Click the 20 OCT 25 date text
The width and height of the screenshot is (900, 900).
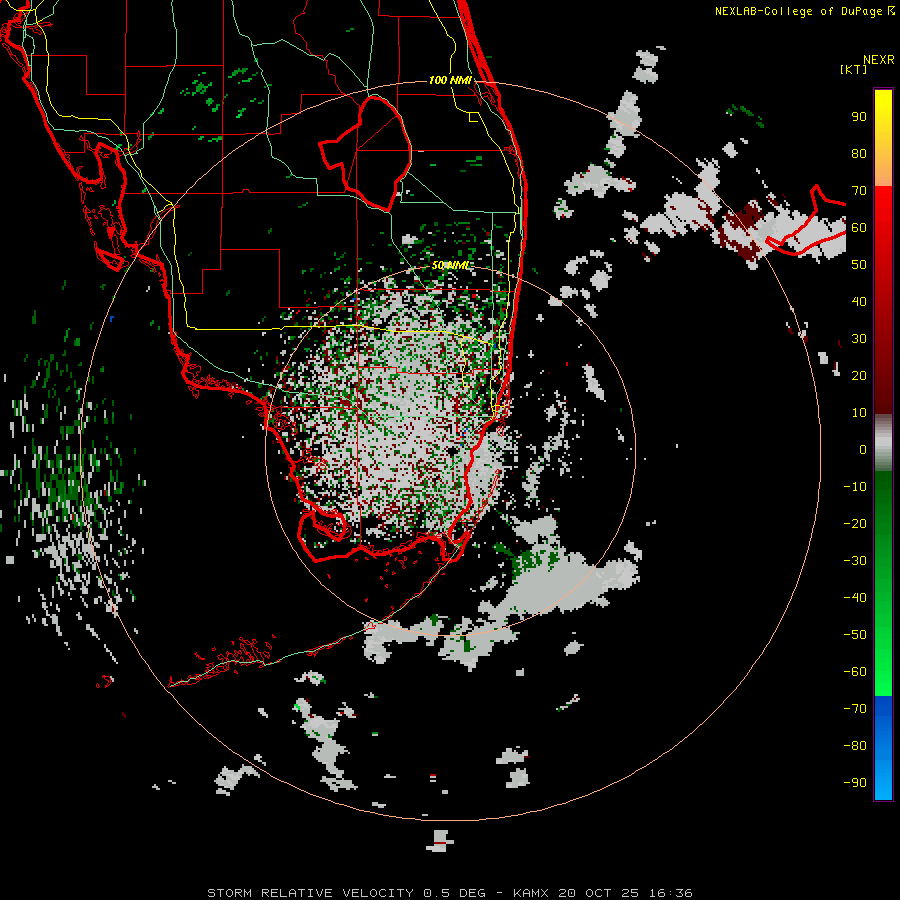click(598, 893)
